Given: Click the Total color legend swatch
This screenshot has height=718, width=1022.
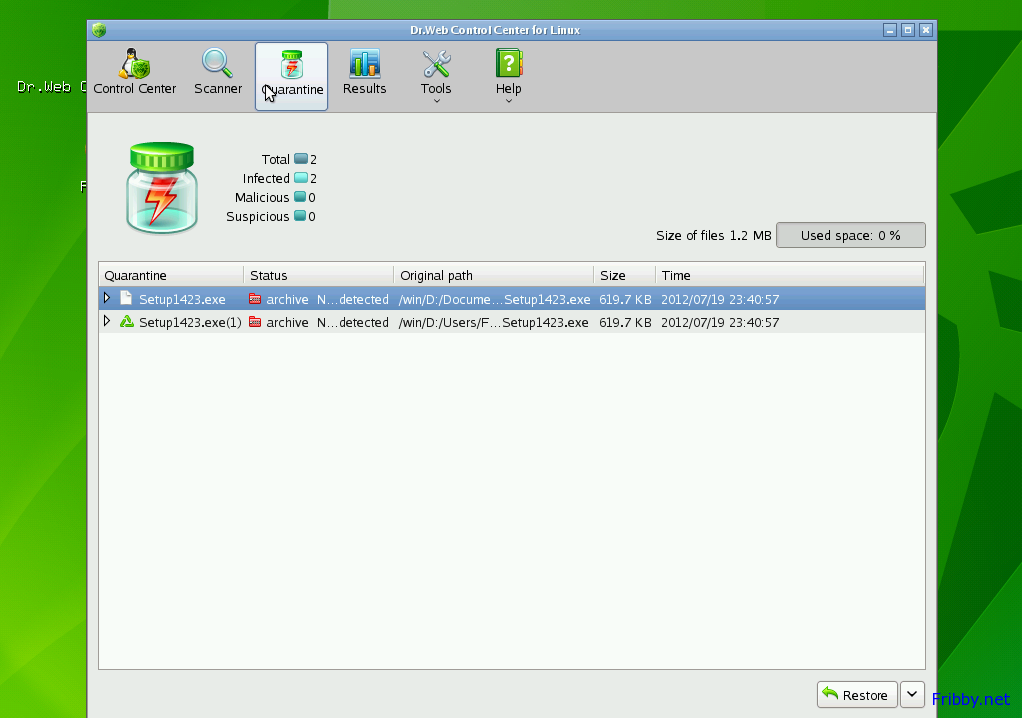Looking at the screenshot, I should 300,158.
